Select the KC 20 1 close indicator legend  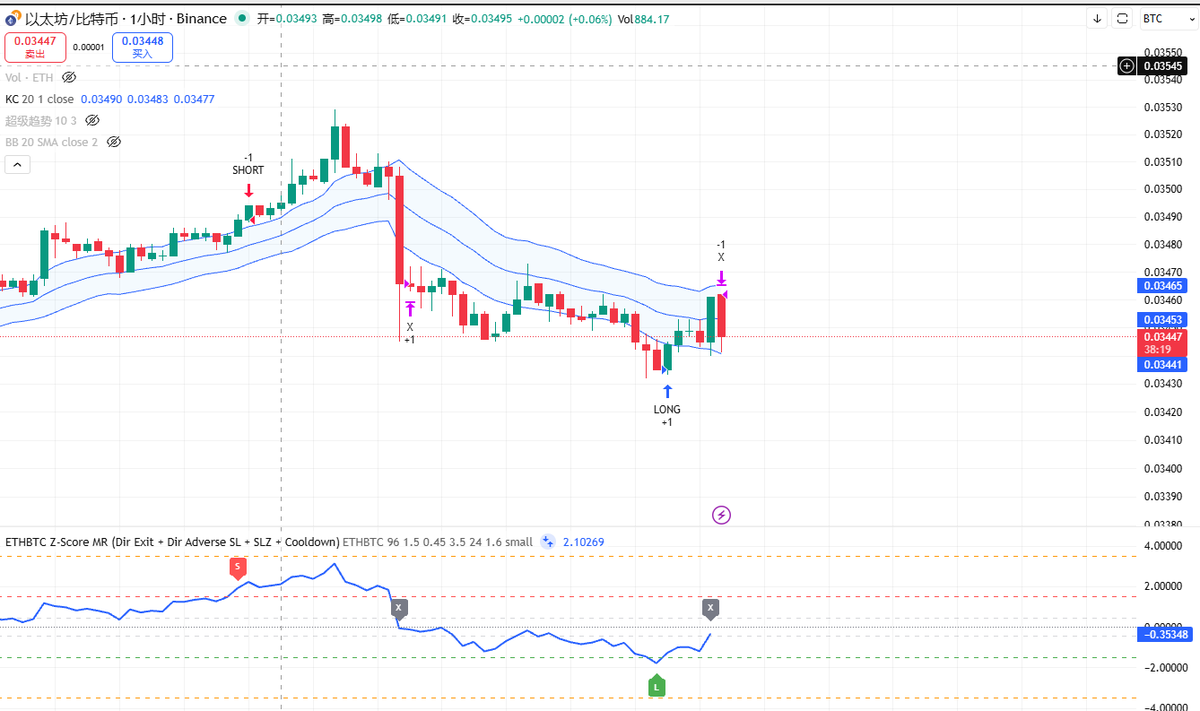tap(40, 99)
